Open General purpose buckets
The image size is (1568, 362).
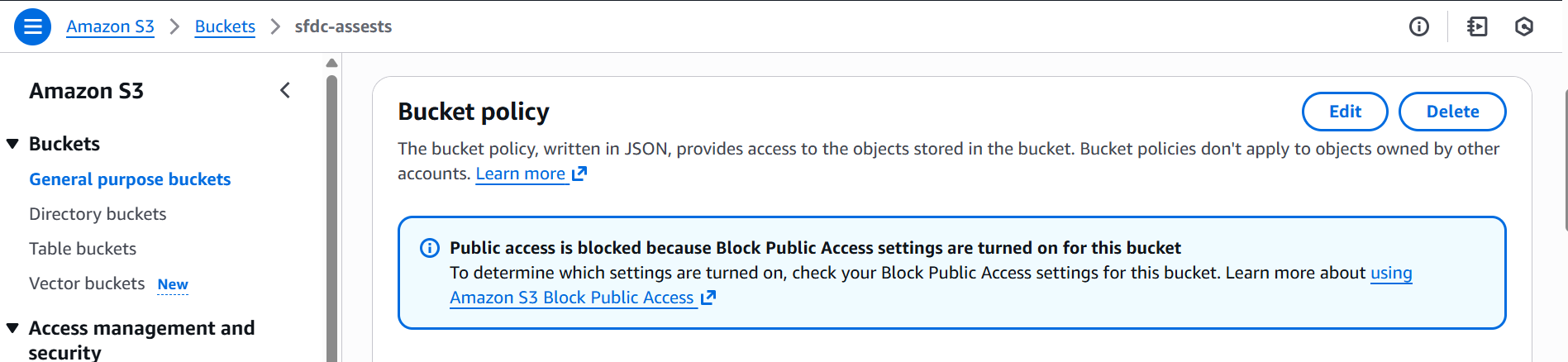click(x=130, y=179)
